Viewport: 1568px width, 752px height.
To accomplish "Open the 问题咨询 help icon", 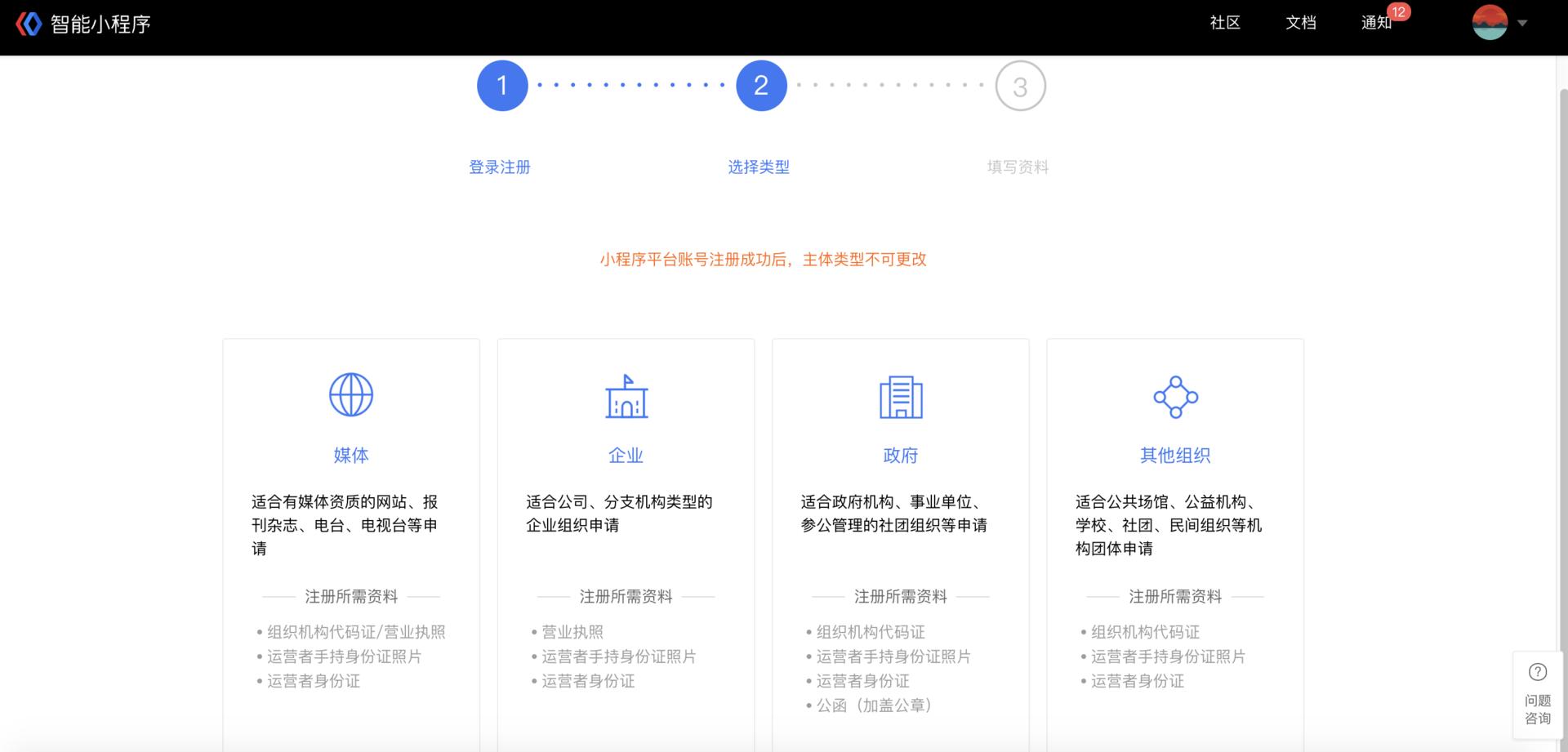I will (x=1538, y=671).
